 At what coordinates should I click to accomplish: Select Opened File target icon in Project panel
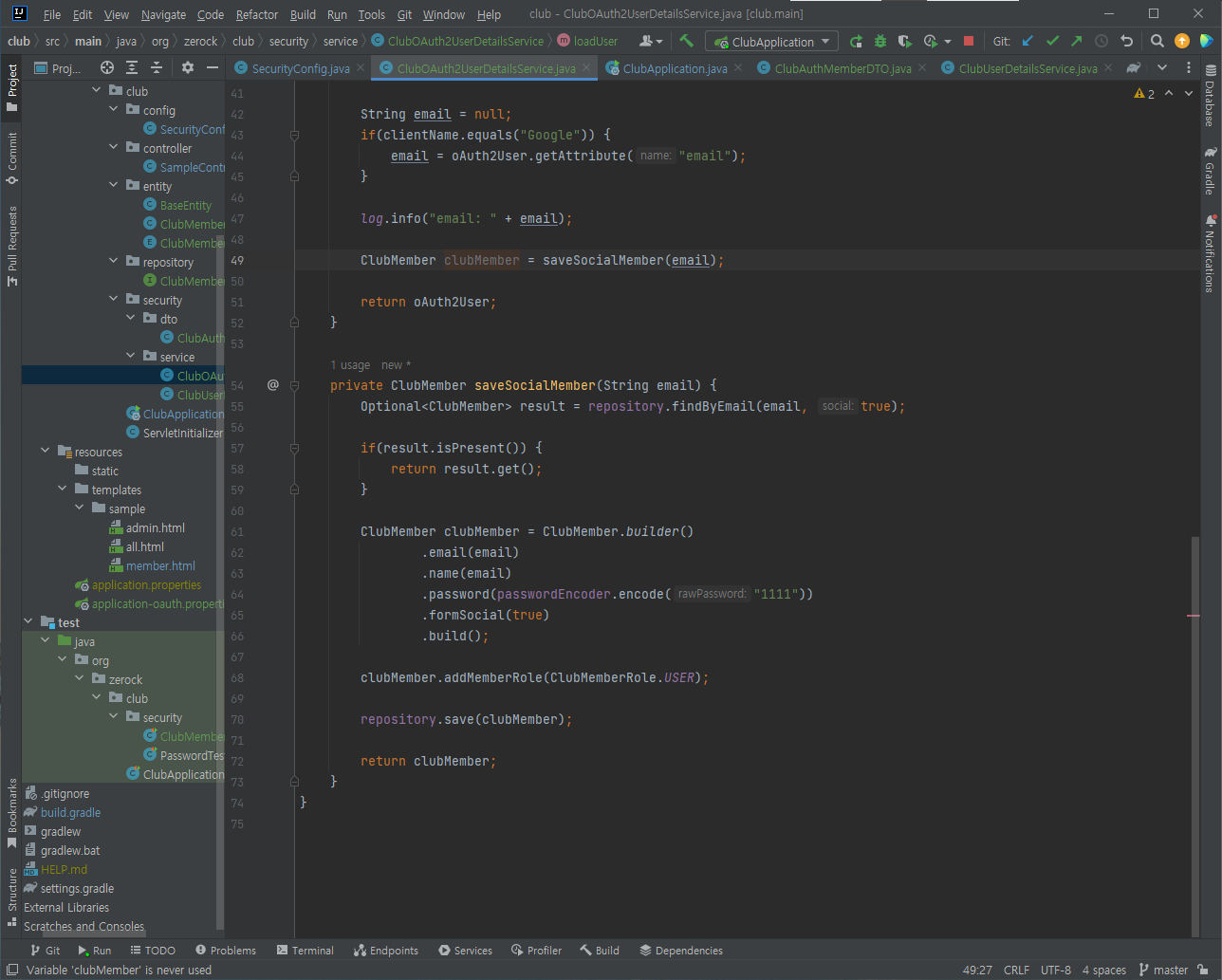pyautogui.click(x=107, y=67)
